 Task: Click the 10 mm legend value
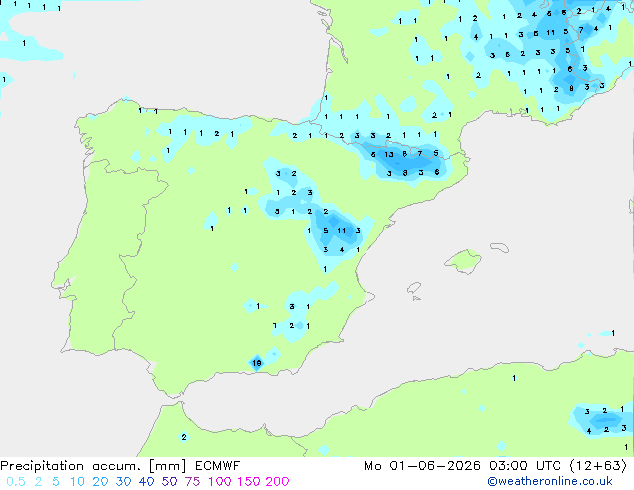point(77,482)
